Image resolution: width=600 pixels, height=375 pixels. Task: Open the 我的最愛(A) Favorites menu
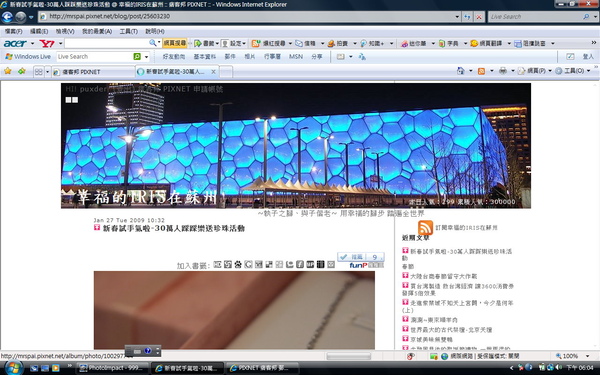tap(97, 31)
